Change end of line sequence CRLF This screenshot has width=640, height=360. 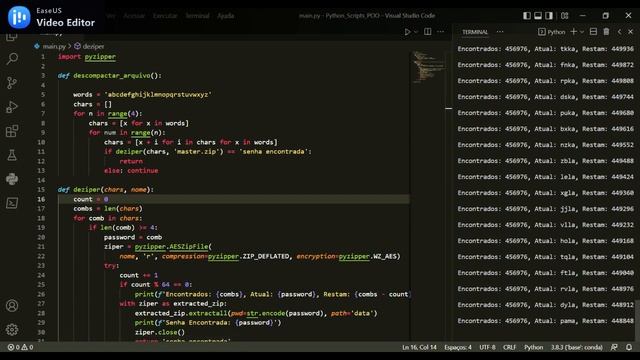pos(509,347)
